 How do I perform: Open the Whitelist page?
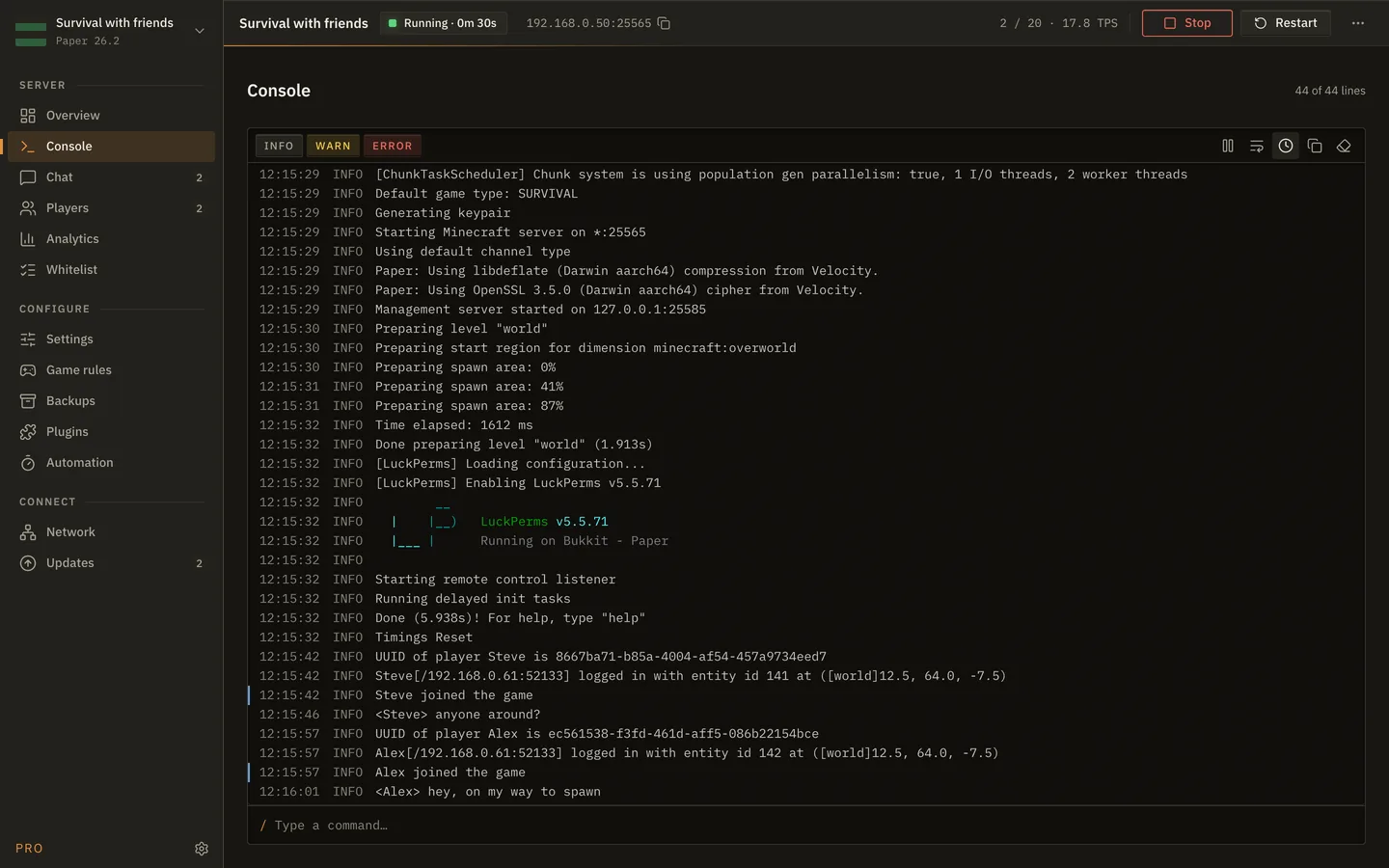(x=111, y=270)
